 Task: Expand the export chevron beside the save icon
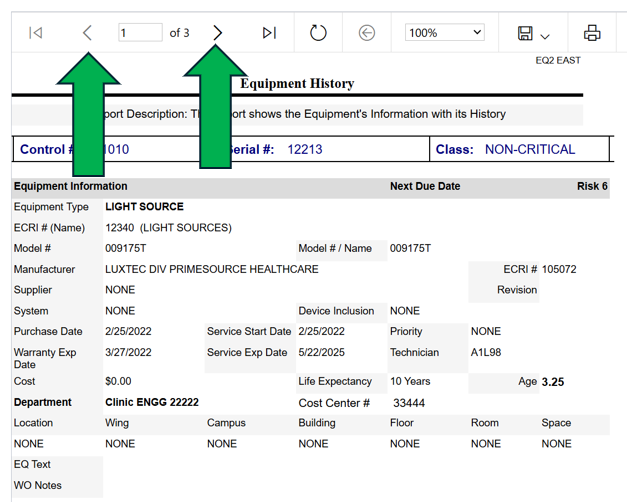(545, 36)
